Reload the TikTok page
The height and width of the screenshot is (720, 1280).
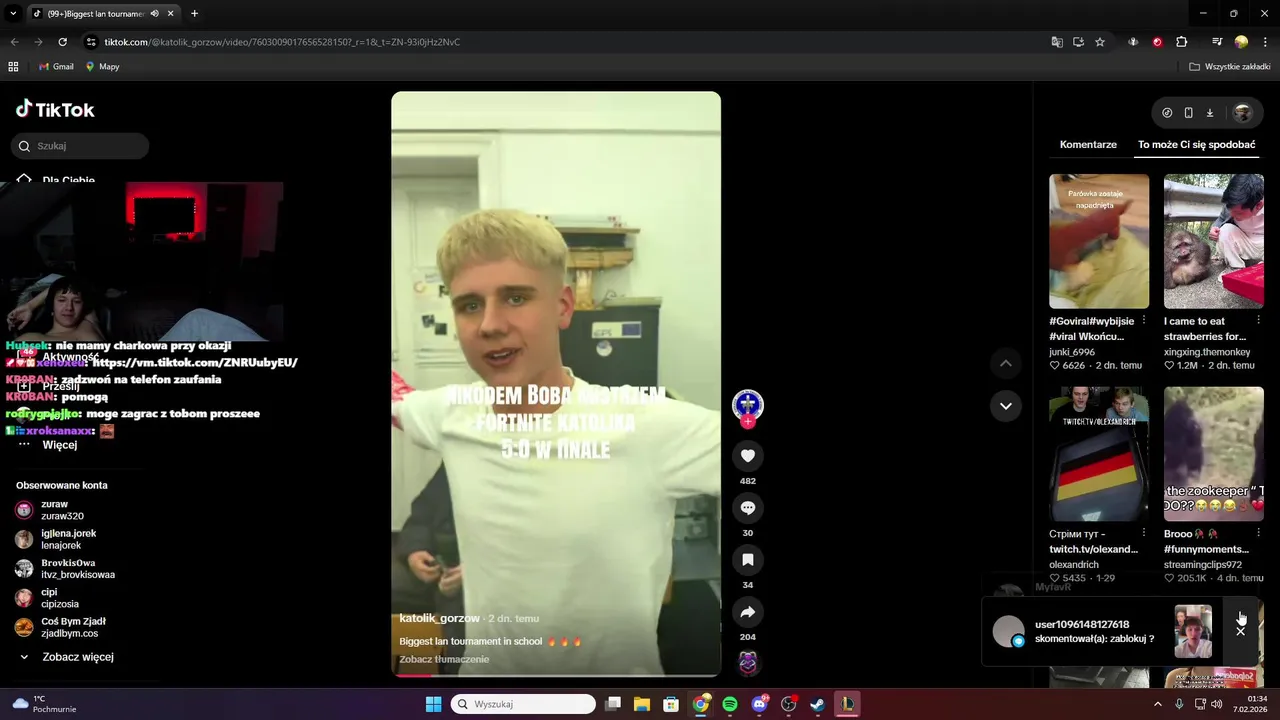pos(62,42)
